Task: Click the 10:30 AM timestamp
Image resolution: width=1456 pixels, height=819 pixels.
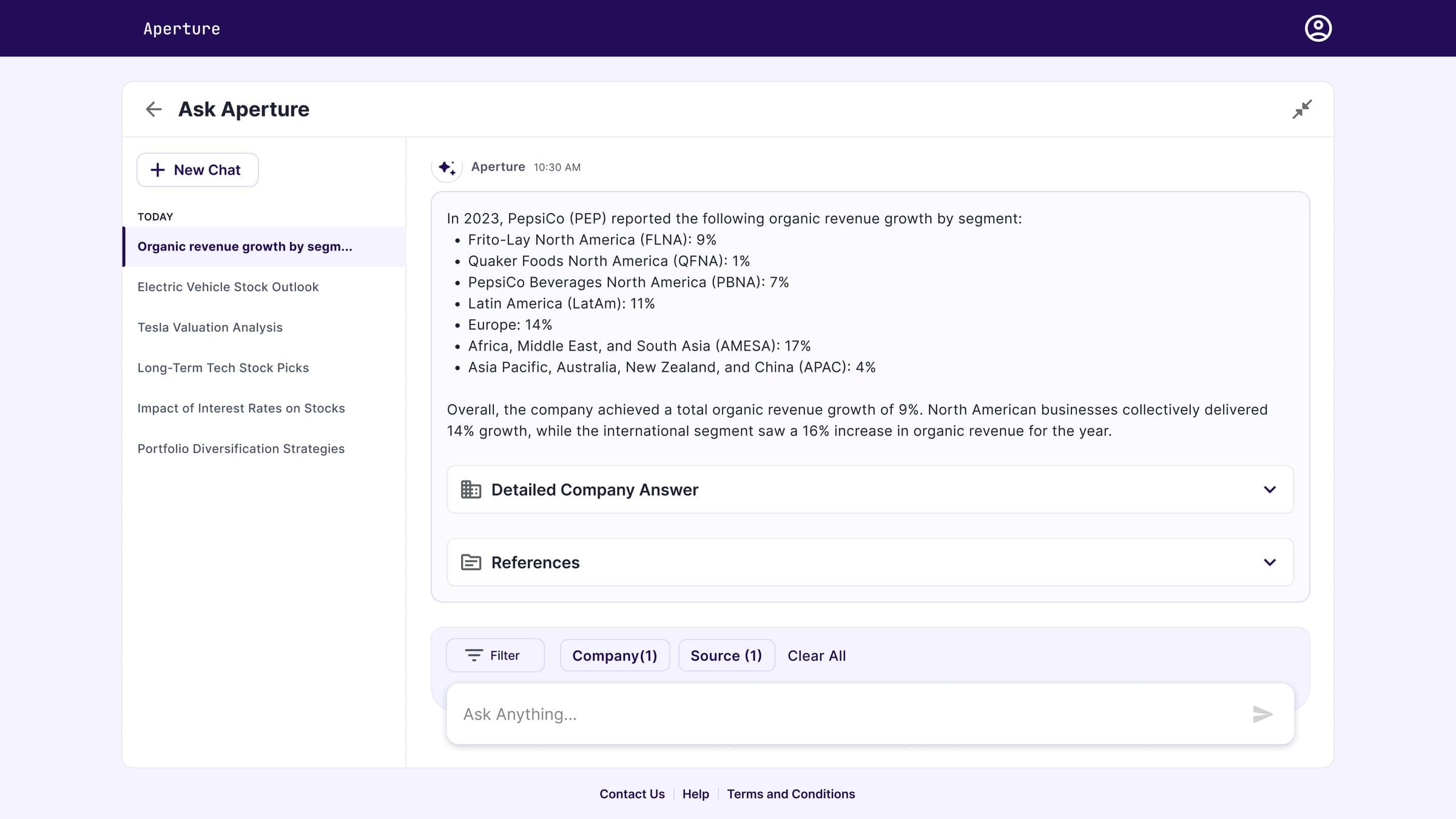Action: pos(557,167)
